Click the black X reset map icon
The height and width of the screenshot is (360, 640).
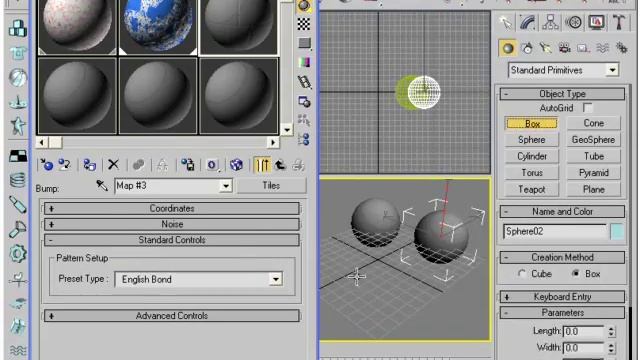113,165
